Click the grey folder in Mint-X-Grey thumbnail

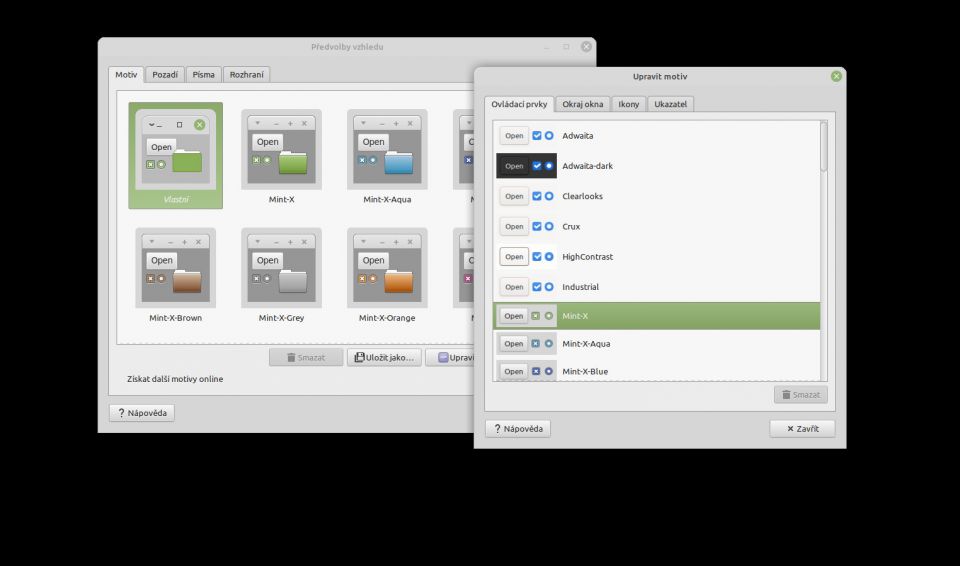[x=293, y=281]
